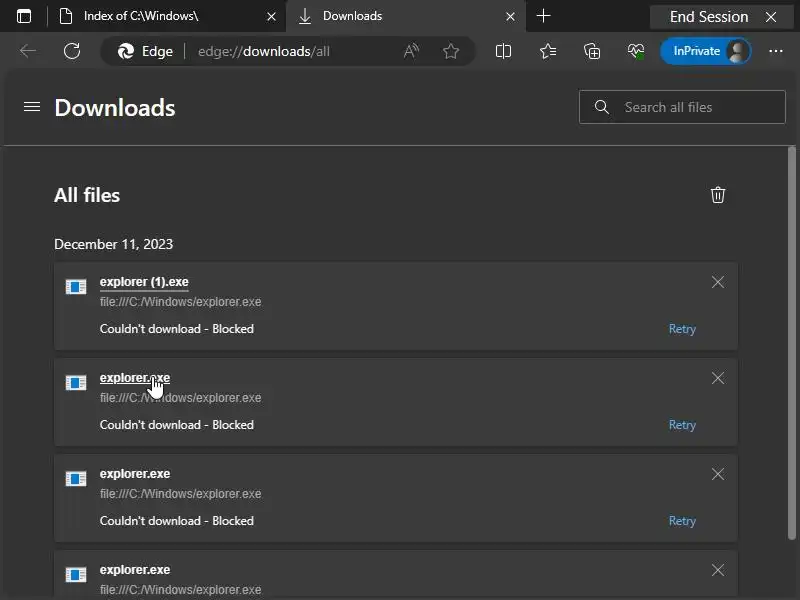Retry download of explorer (1).exe

coord(682,329)
